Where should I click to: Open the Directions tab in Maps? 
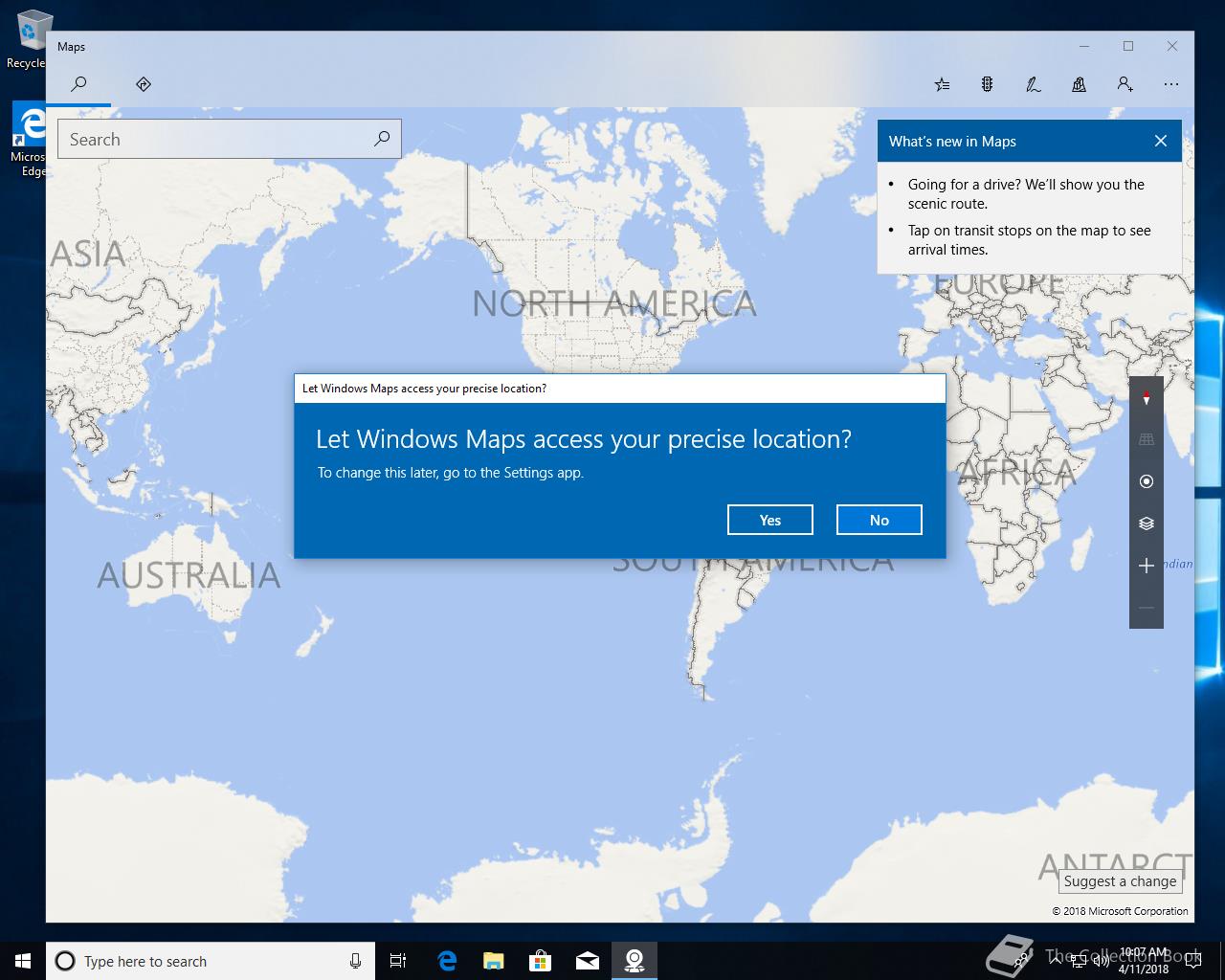click(x=144, y=84)
